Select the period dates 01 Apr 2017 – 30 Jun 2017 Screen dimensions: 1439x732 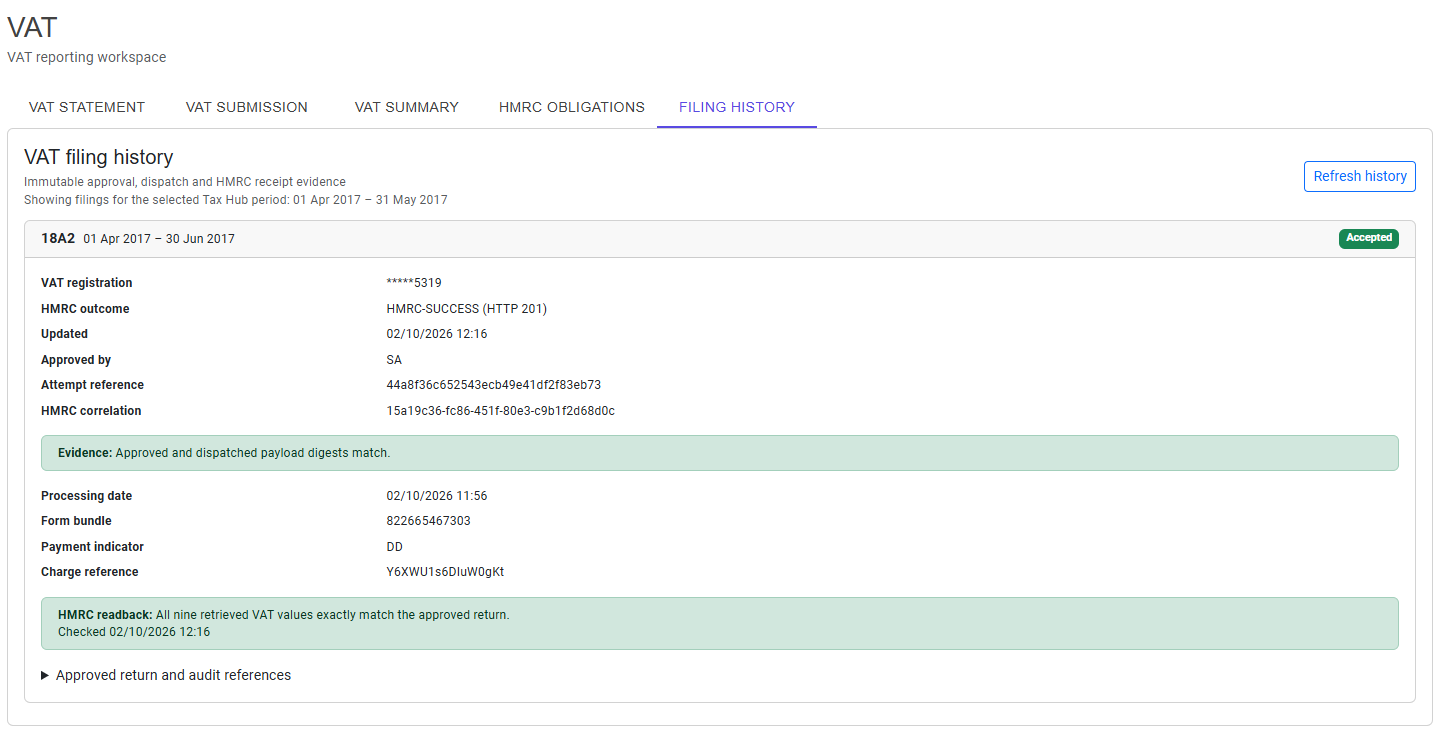(159, 239)
